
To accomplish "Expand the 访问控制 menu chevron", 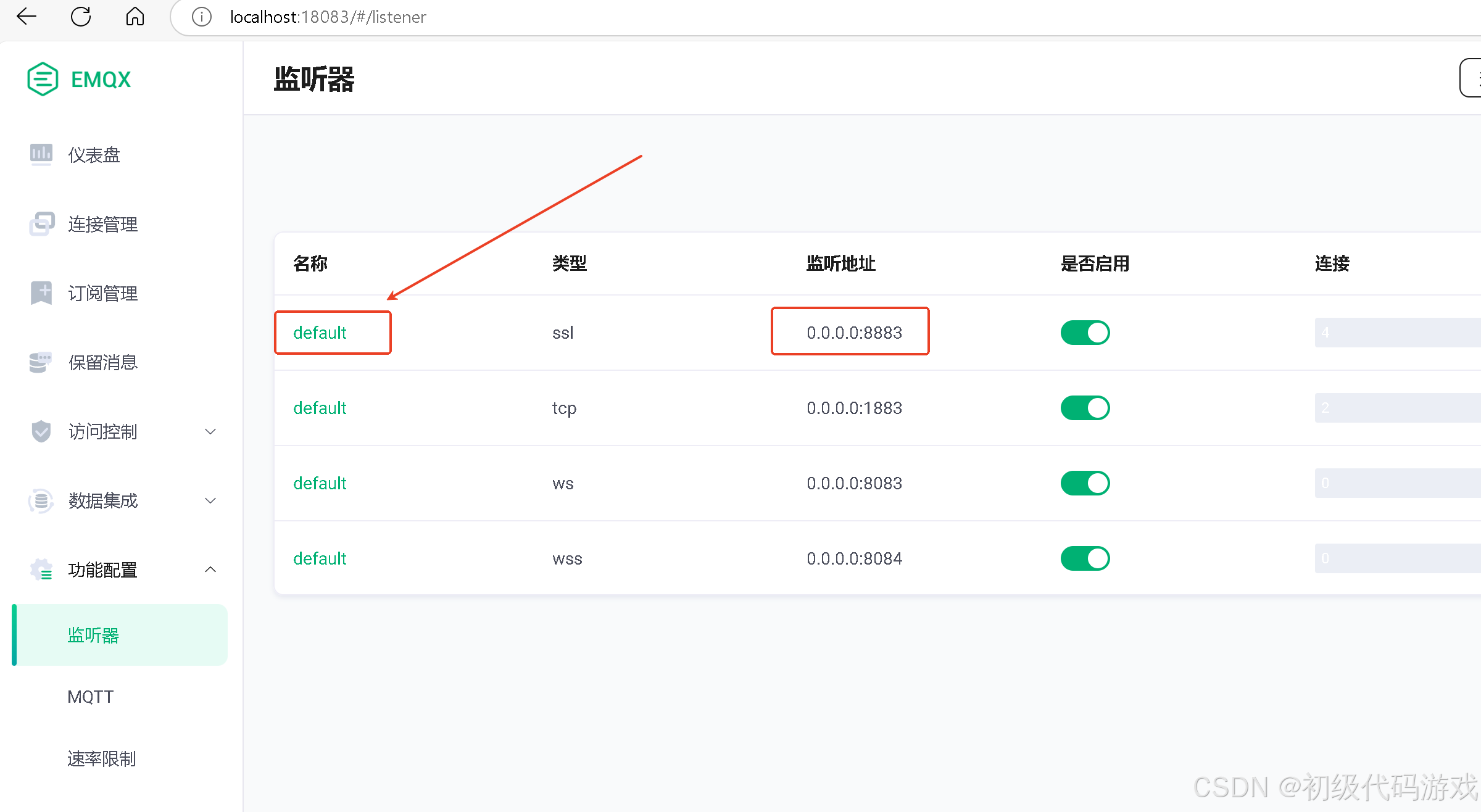I will coord(210,431).
